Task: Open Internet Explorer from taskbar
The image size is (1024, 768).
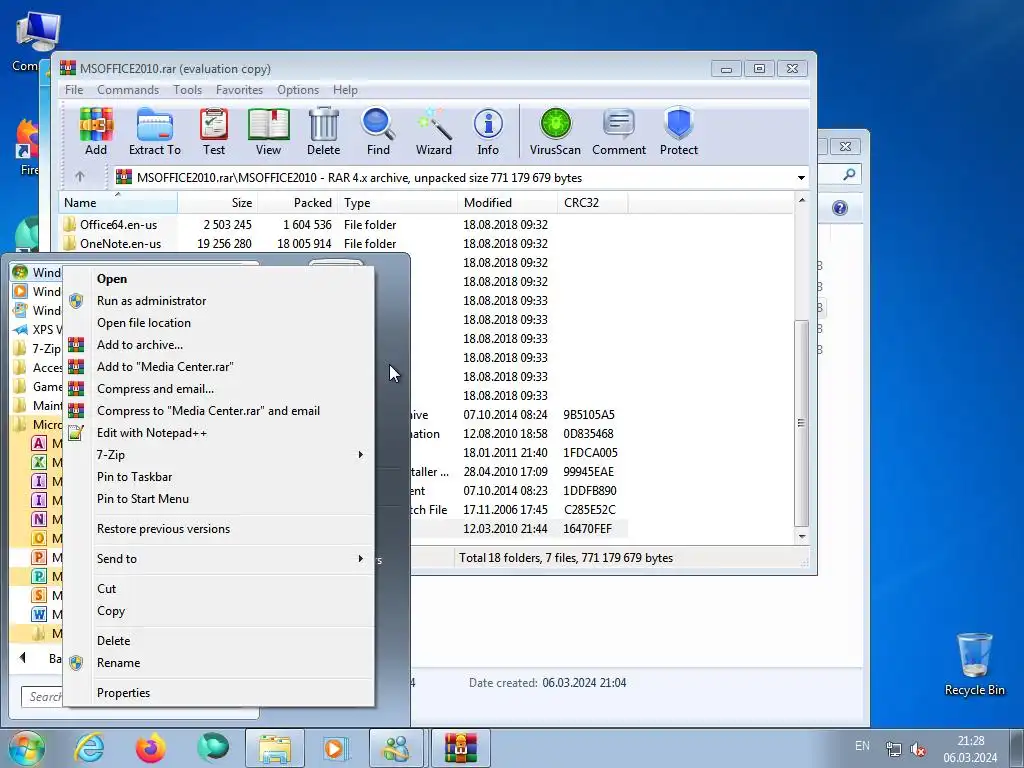Action: click(x=89, y=748)
